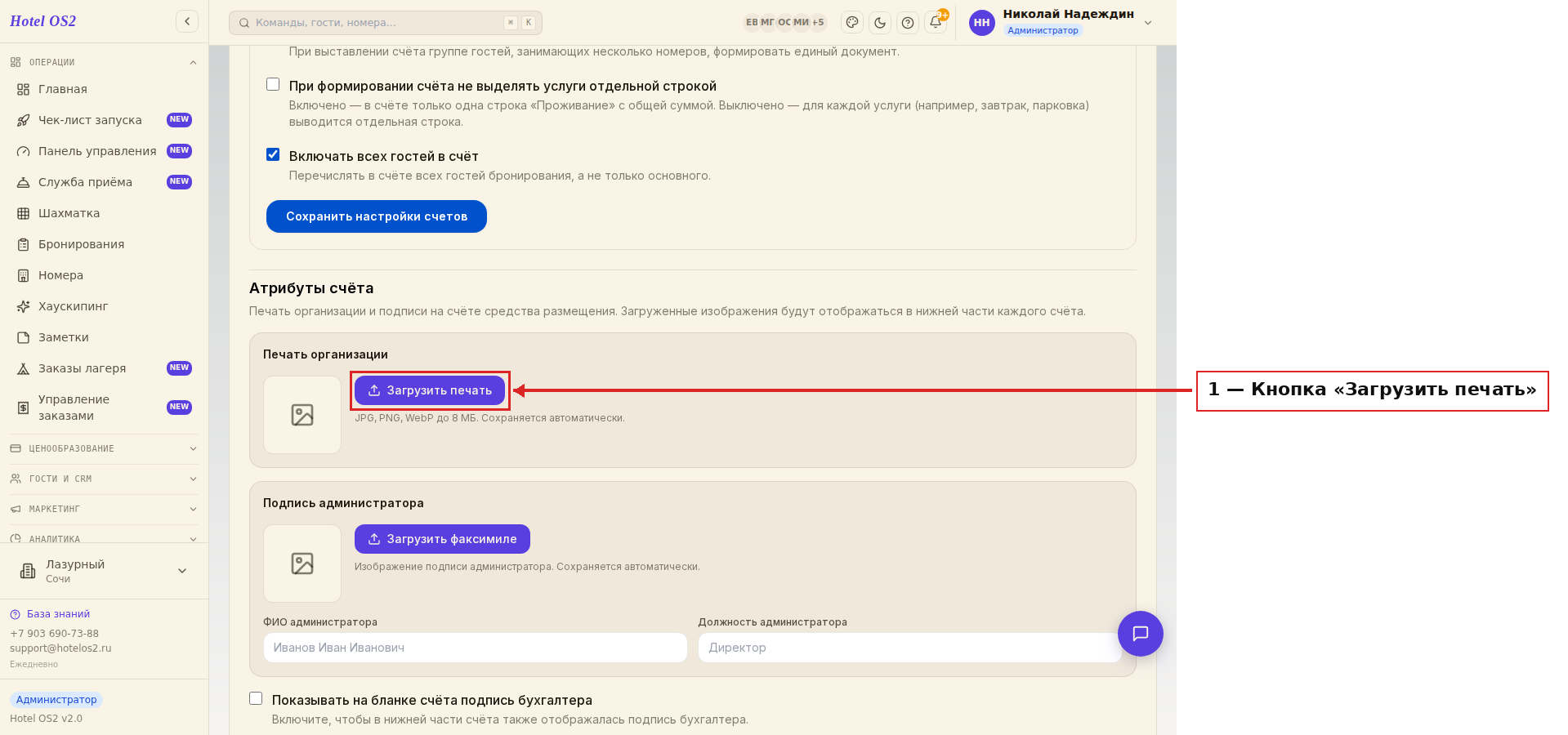
Task: Toggle dark mode moon icon
Action: (x=880, y=23)
